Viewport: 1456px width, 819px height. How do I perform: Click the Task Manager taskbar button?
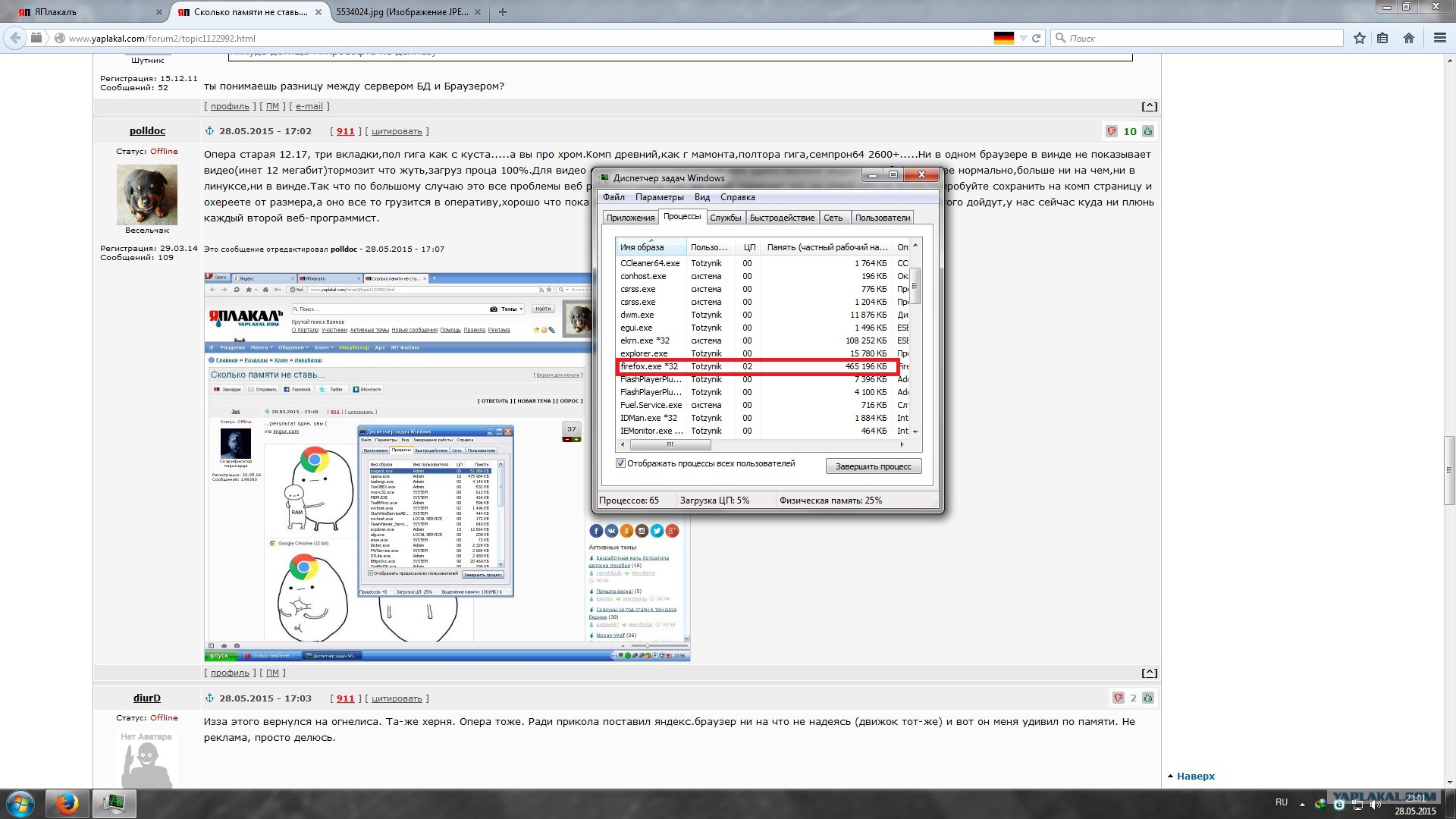114,804
